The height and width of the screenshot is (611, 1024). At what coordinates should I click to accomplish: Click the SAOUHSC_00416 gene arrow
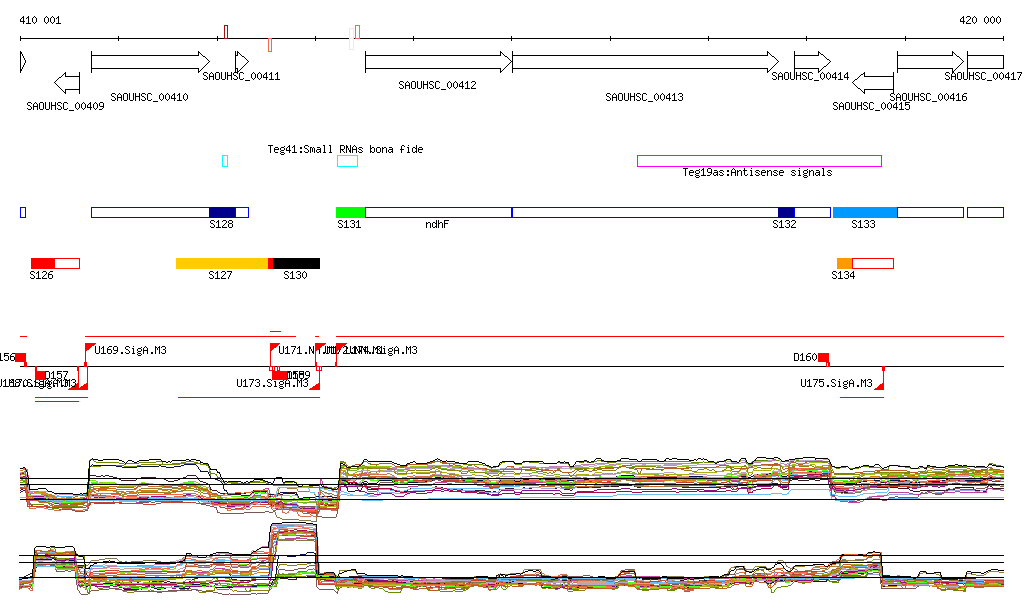930,62
